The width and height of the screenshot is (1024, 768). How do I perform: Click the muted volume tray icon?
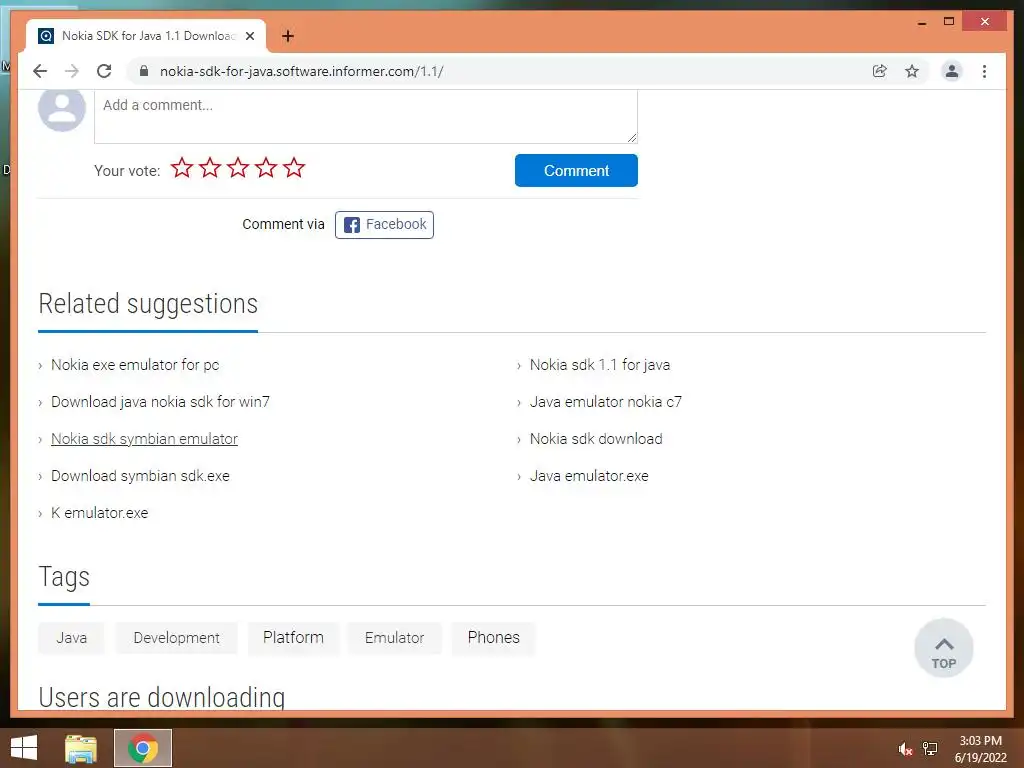904,749
